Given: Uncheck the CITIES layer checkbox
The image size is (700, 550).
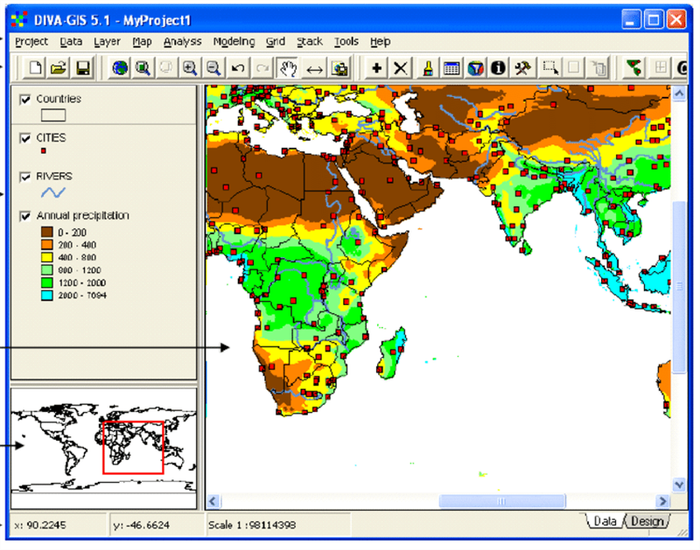Looking at the screenshot, I should [25, 138].
